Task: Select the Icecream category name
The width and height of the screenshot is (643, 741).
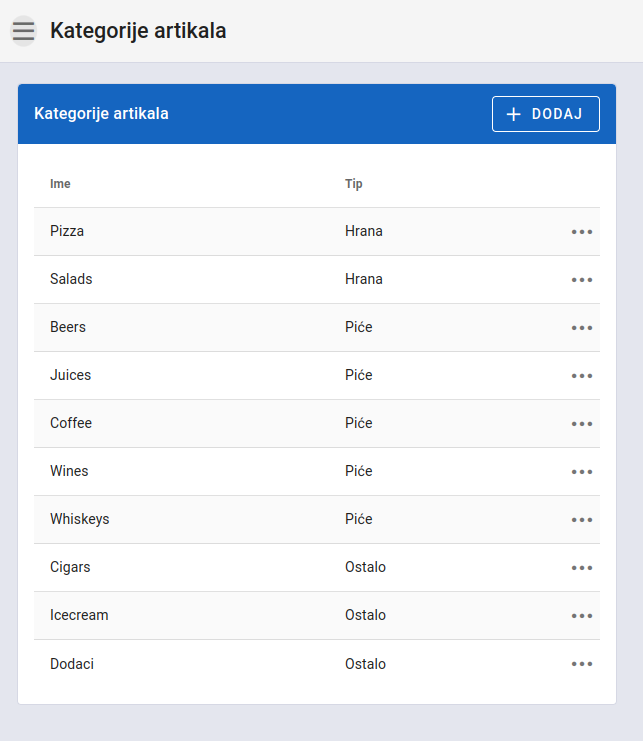Action: pos(79,615)
